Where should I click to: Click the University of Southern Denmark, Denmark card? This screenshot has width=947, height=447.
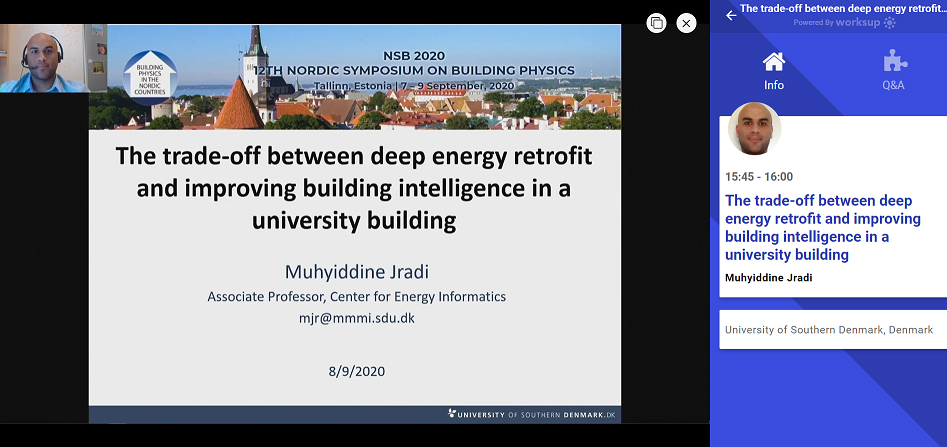[x=830, y=330]
